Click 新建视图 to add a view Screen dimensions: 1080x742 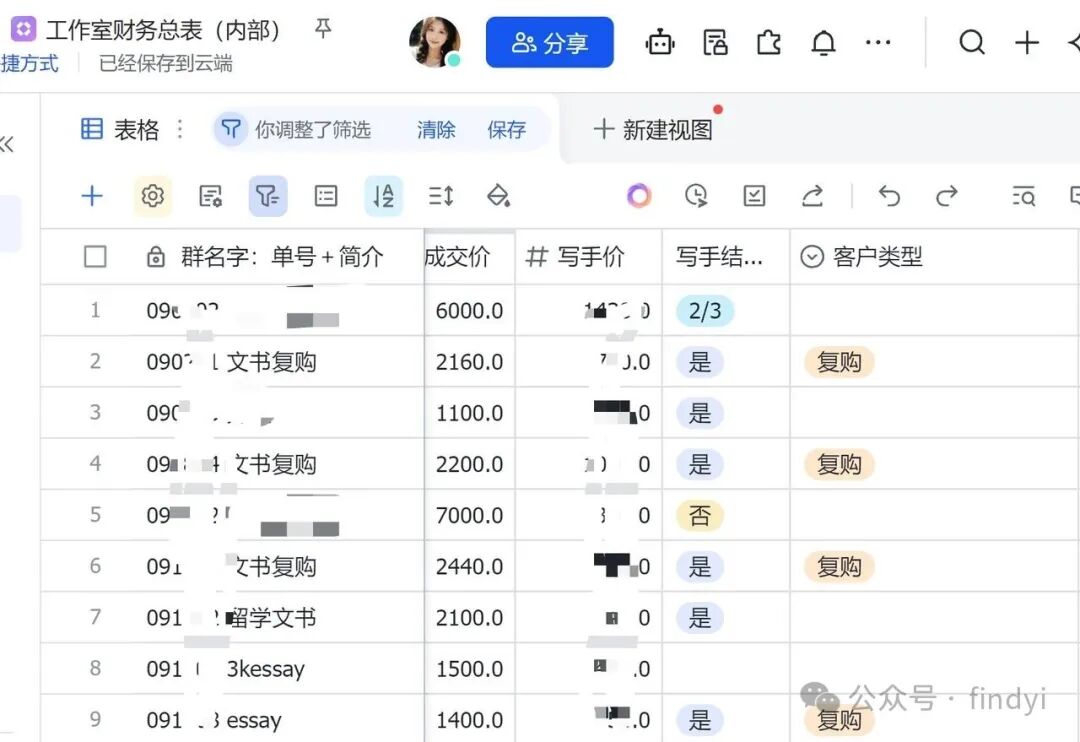tap(653, 129)
